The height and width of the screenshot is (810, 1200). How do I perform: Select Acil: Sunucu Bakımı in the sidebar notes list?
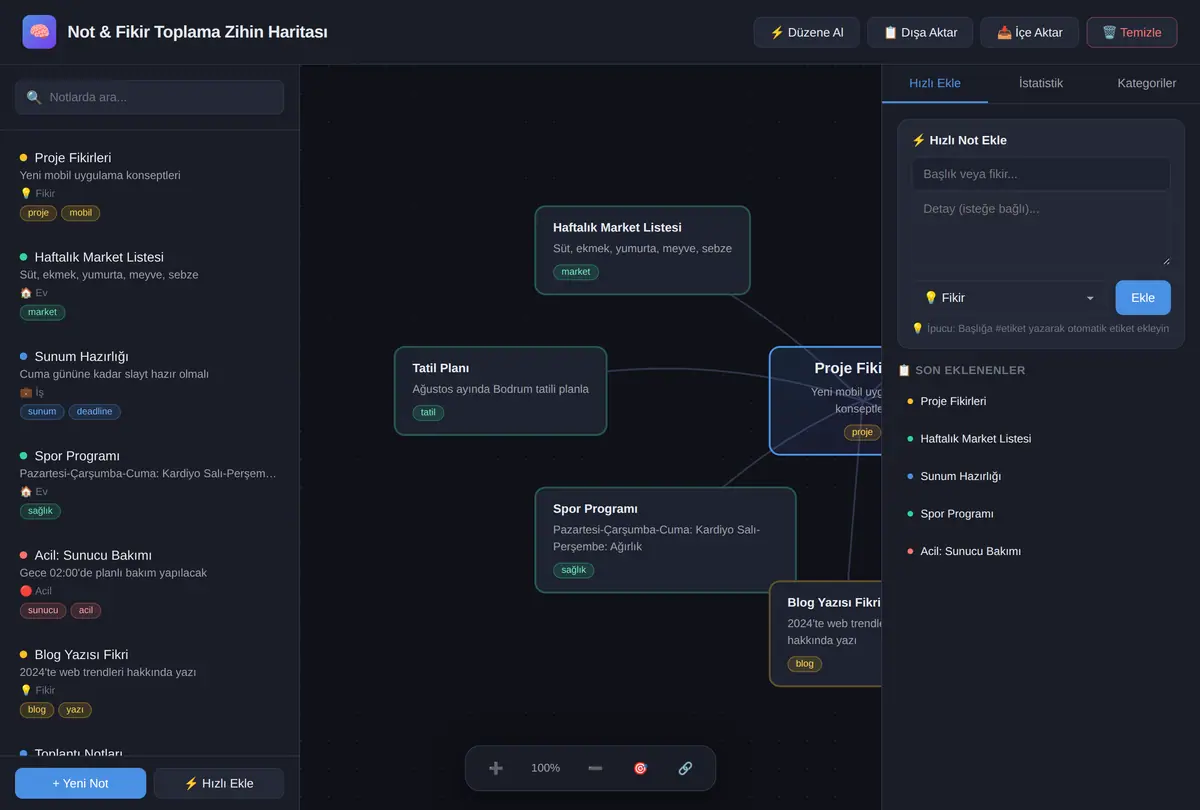click(x=149, y=582)
